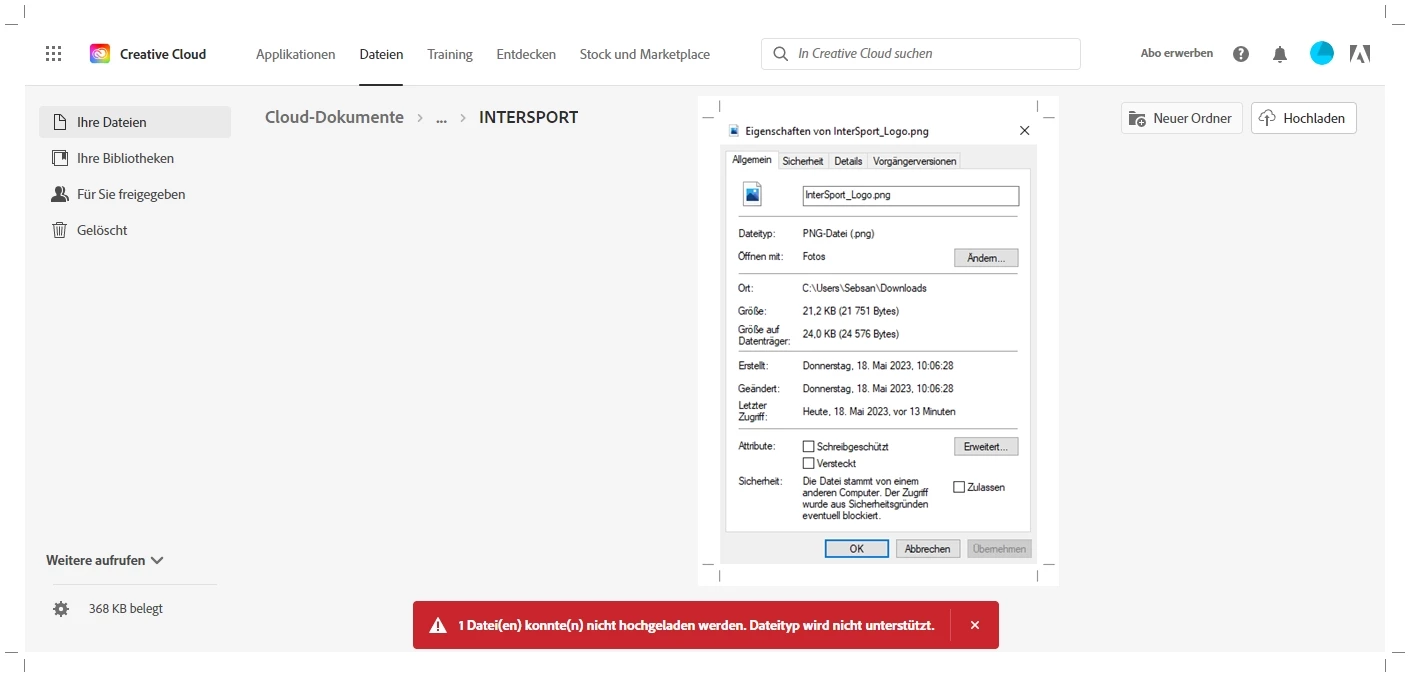Image resolution: width=1410 pixels, height=677 pixels.
Task: Click the INTERSPORT breadcrumb
Action: (529, 118)
